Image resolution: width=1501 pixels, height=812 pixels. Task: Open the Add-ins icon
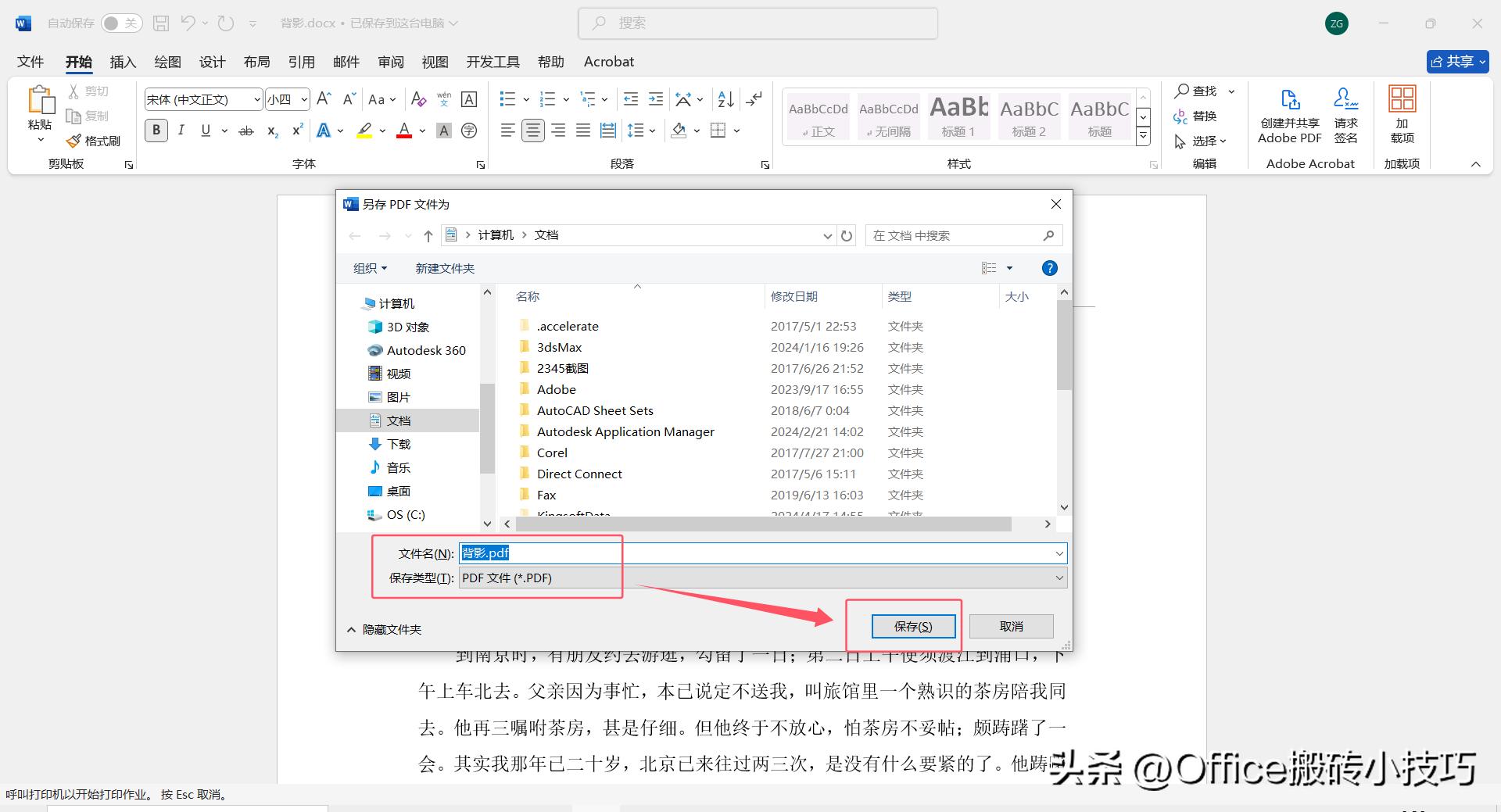(x=1402, y=99)
